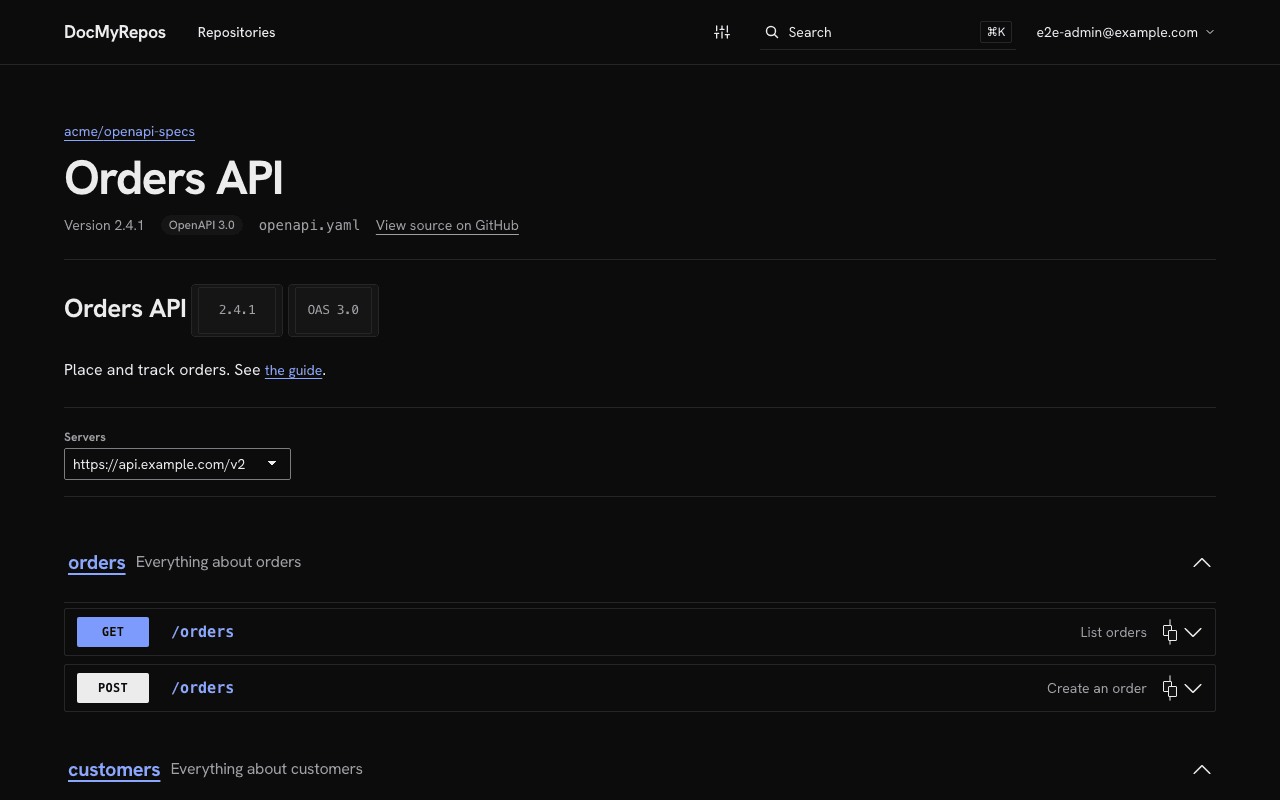The height and width of the screenshot is (800, 1280).
Task: Click the /orders path in GET row
Action: (203, 632)
